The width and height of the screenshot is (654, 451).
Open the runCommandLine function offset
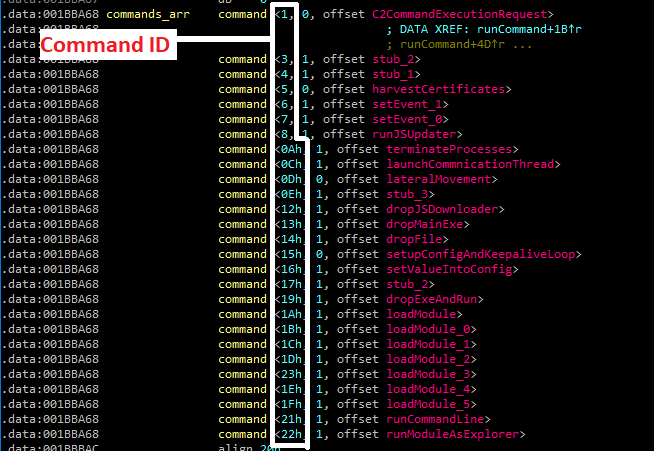coord(435,419)
